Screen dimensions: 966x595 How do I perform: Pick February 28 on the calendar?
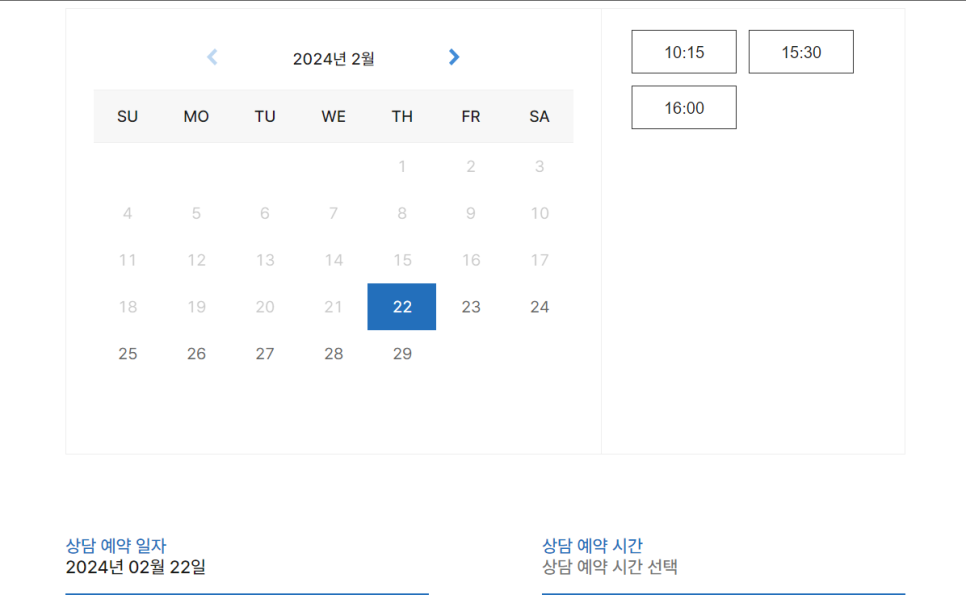pyautogui.click(x=334, y=354)
